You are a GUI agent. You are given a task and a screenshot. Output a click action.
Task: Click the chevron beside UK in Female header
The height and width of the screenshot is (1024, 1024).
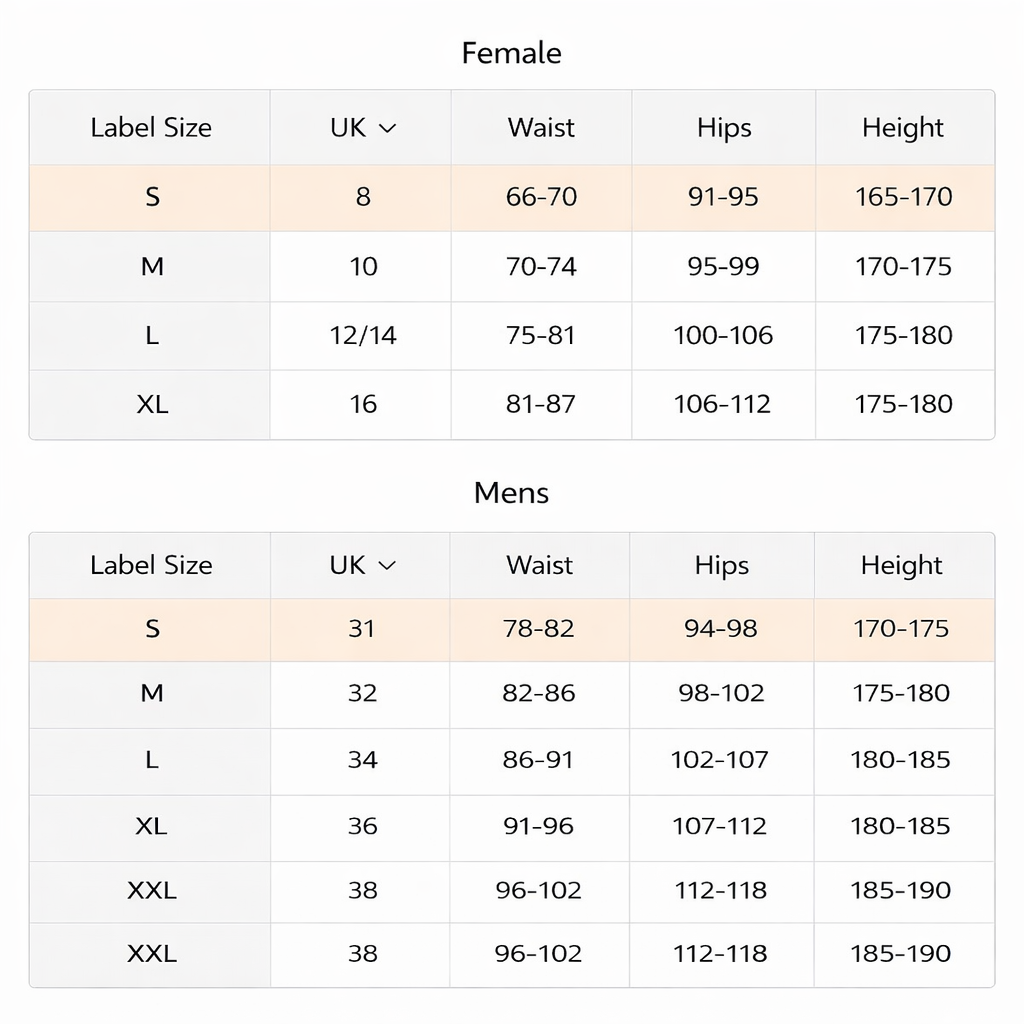tap(387, 129)
